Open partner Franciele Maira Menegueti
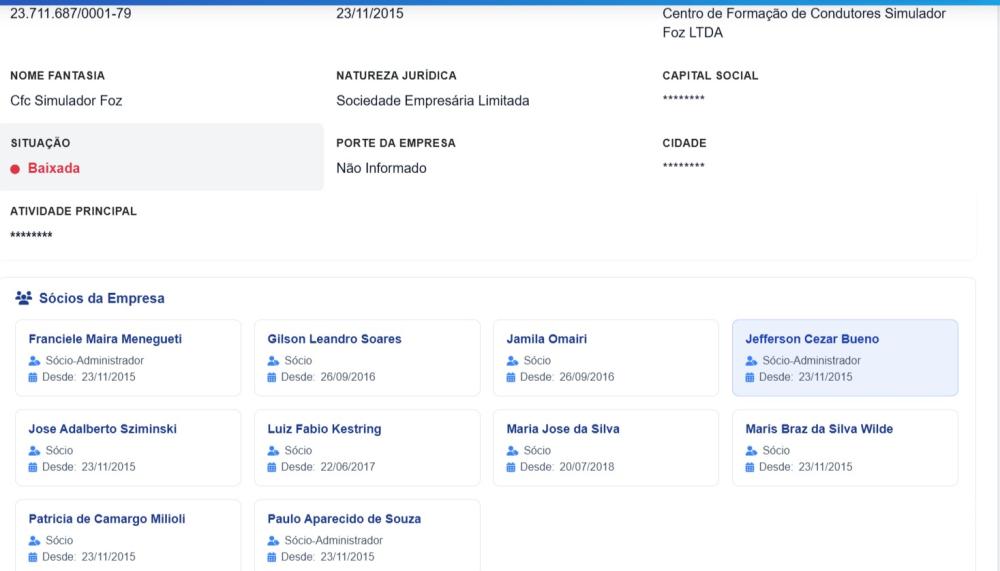The width and height of the screenshot is (1000, 571). coord(105,339)
